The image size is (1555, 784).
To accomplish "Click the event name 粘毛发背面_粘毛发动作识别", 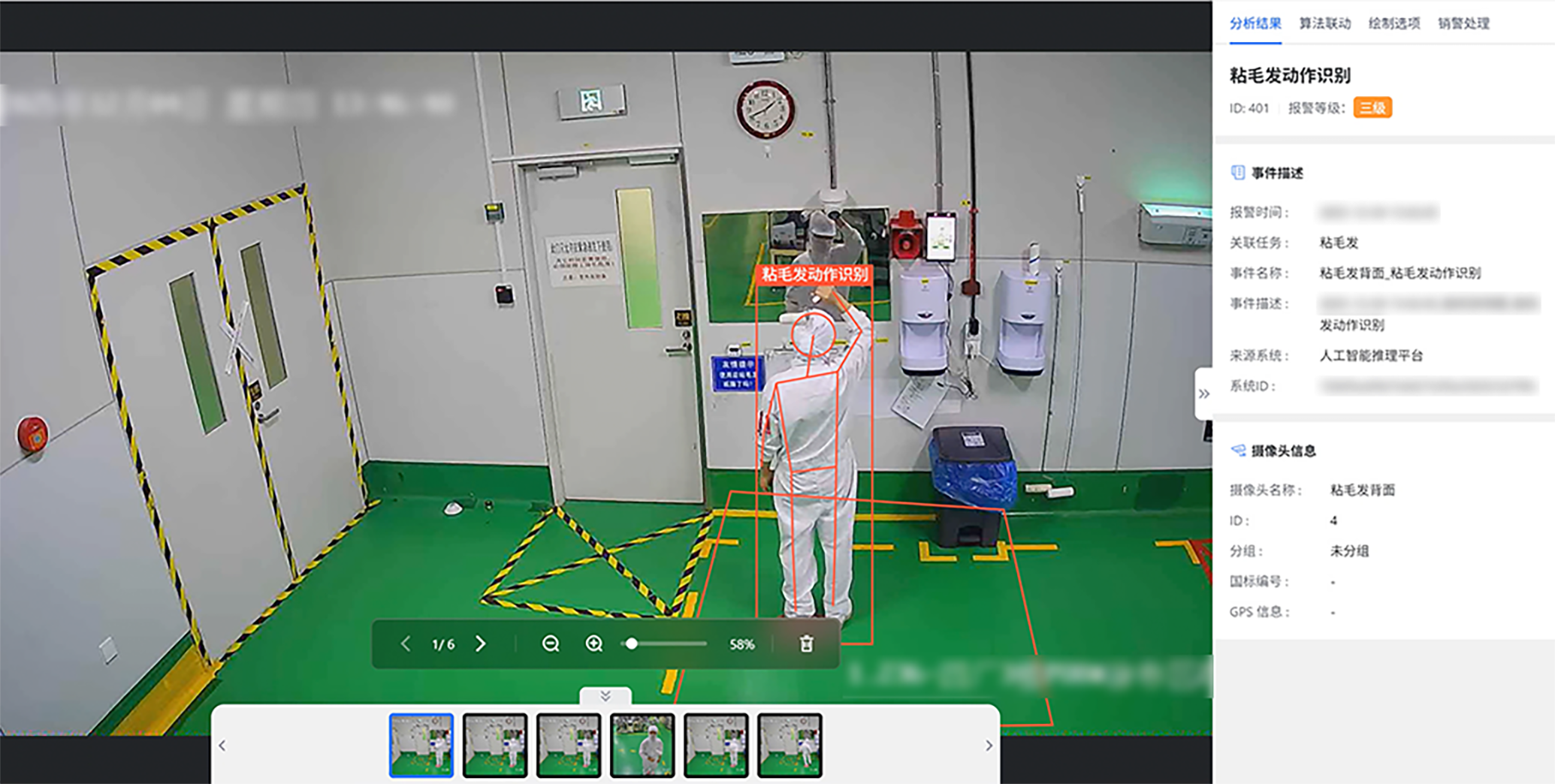I will click(1400, 273).
